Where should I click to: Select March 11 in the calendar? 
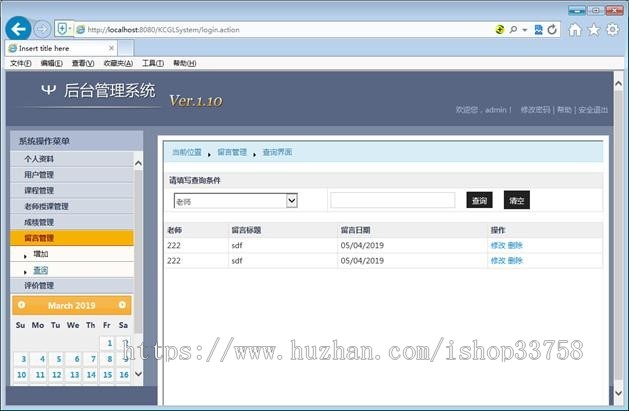(x=40, y=375)
